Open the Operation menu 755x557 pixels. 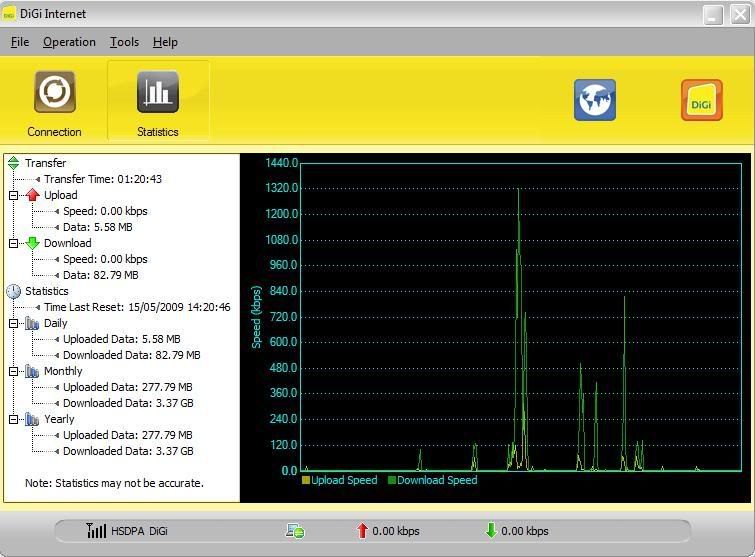click(x=69, y=42)
